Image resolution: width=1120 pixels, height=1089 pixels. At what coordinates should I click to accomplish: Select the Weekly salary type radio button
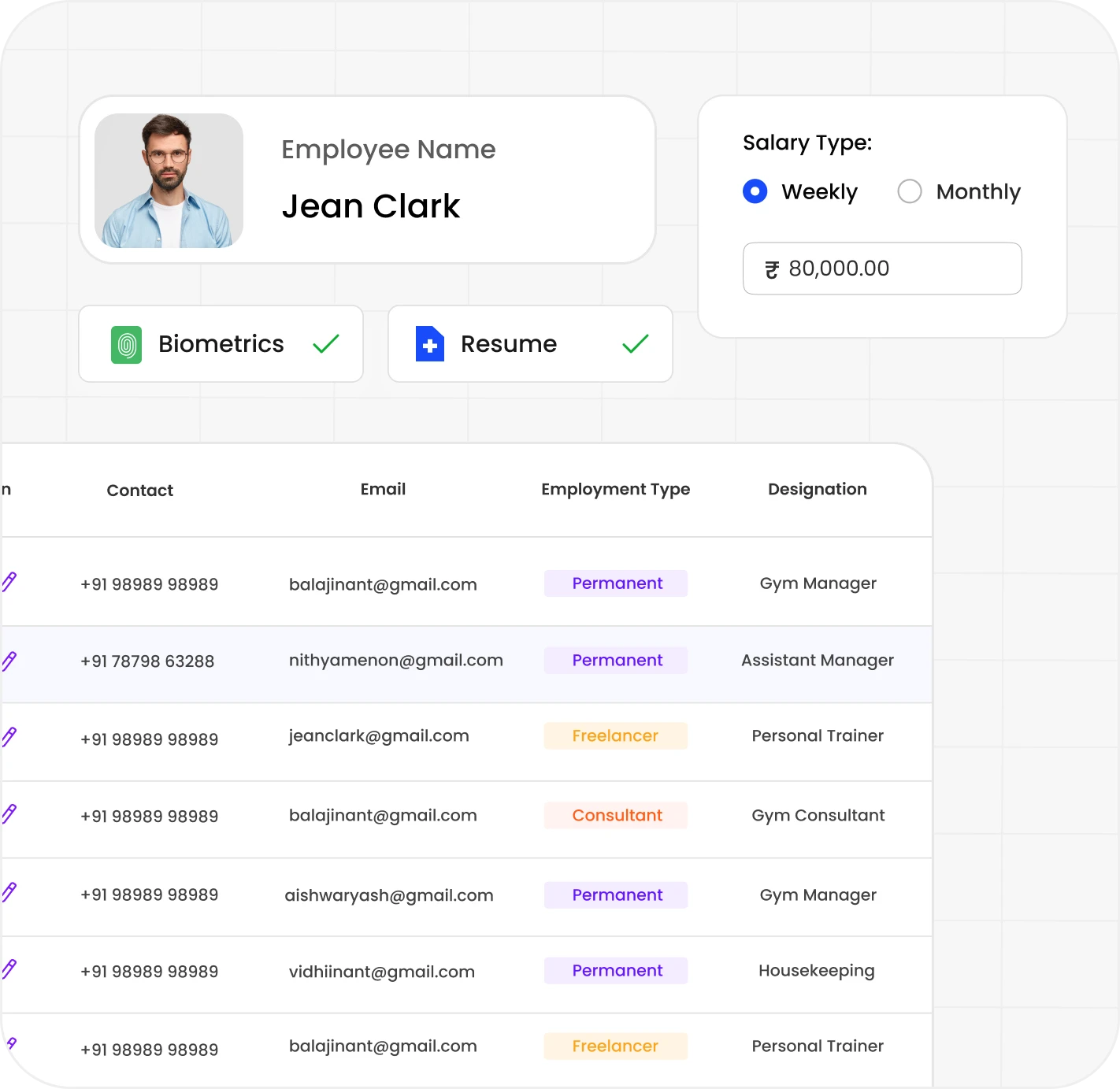[x=755, y=191]
